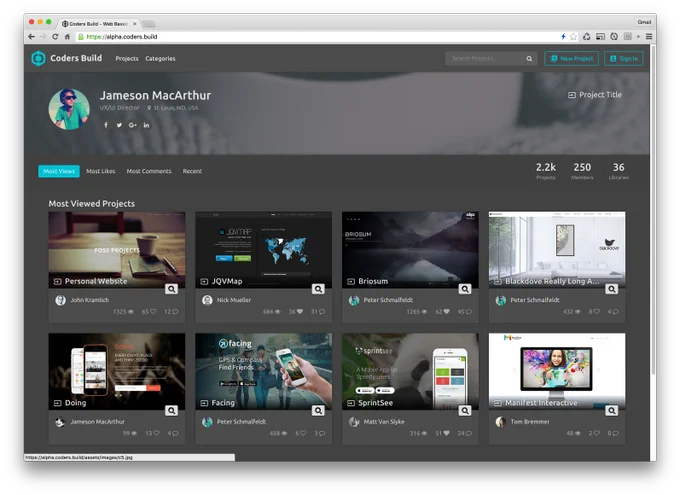Select the Coders Build browser tab
The image size is (680, 495).
click(98, 24)
